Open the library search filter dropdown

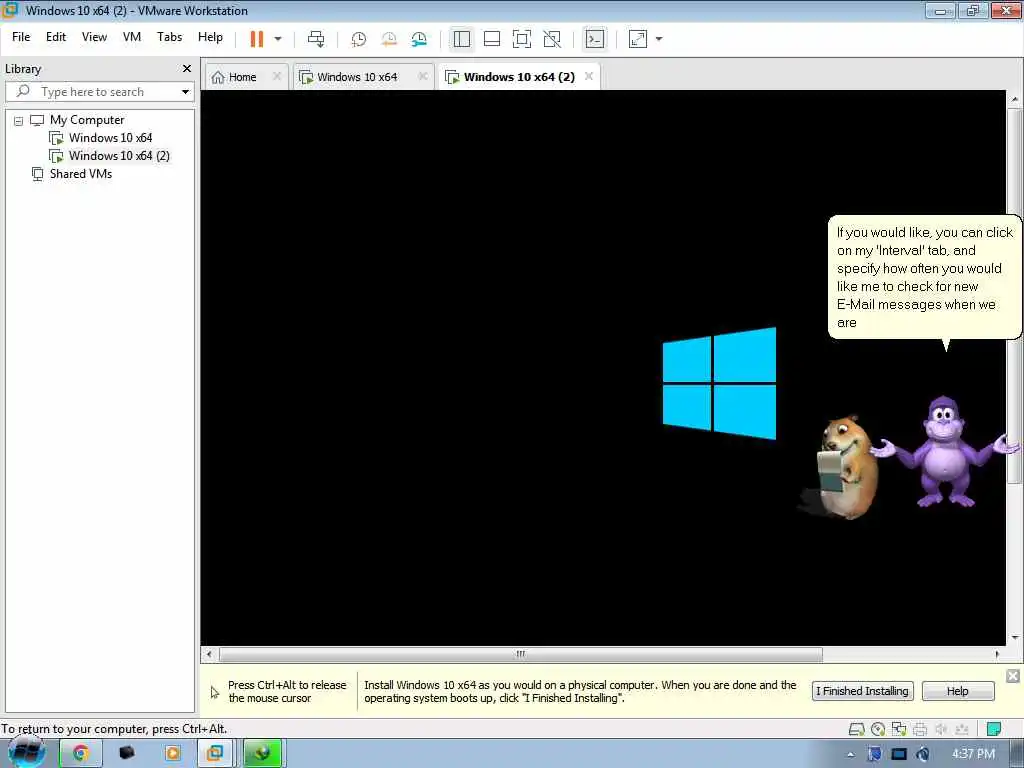185,92
